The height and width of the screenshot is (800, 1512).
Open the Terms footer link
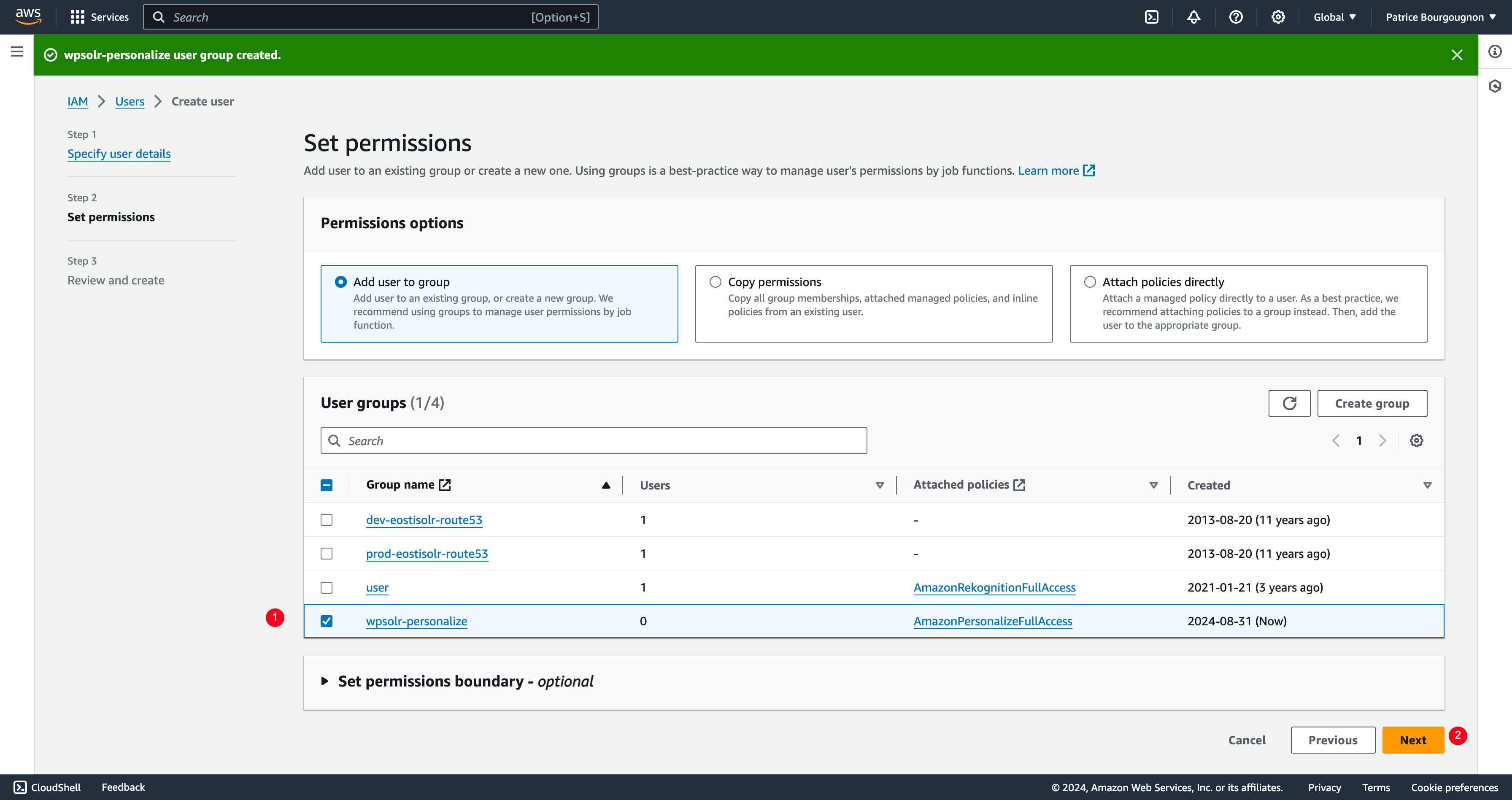click(x=1376, y=788)
